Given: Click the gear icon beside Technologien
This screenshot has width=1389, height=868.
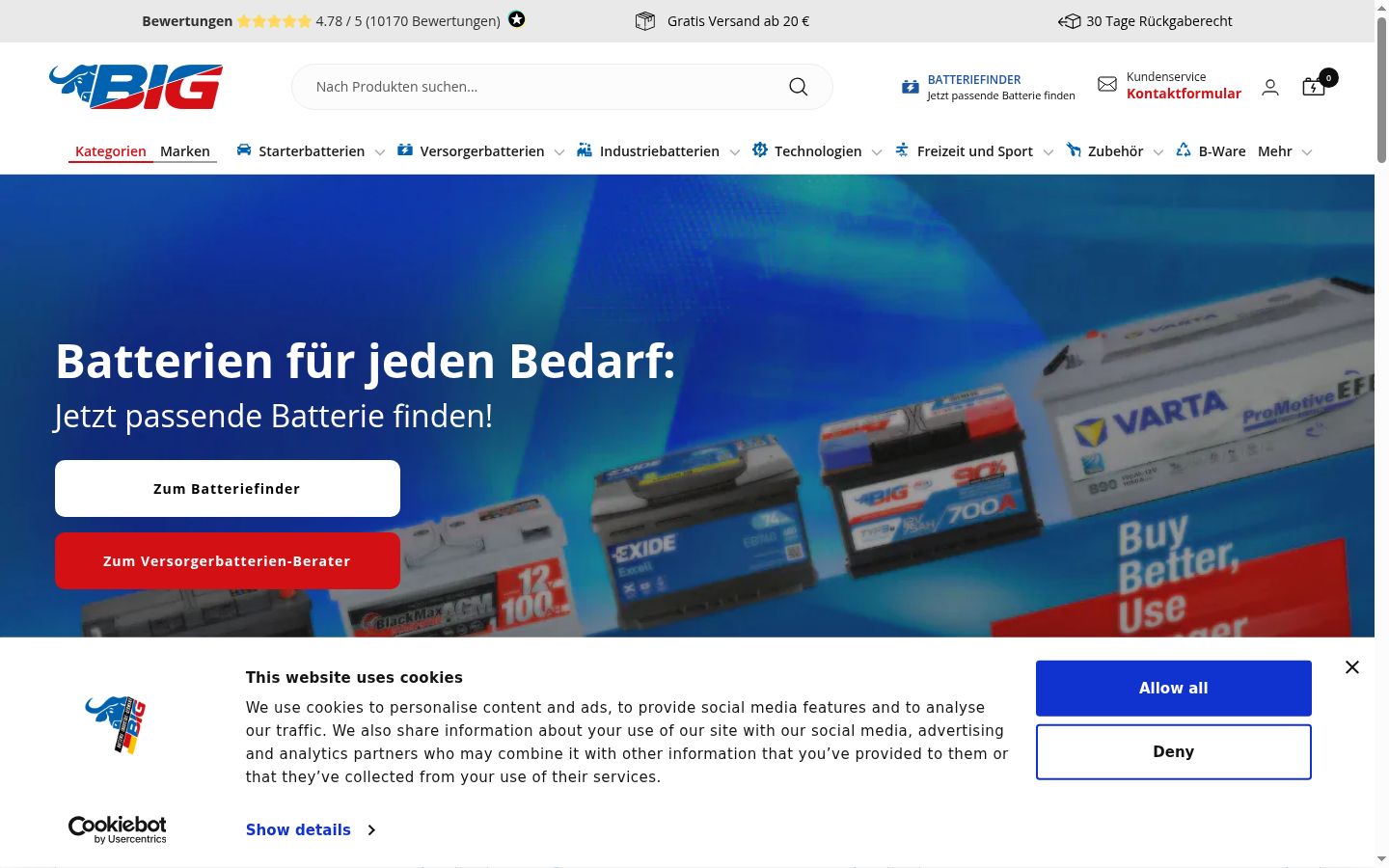Looking at the screenshot, I should coord(760,150).
